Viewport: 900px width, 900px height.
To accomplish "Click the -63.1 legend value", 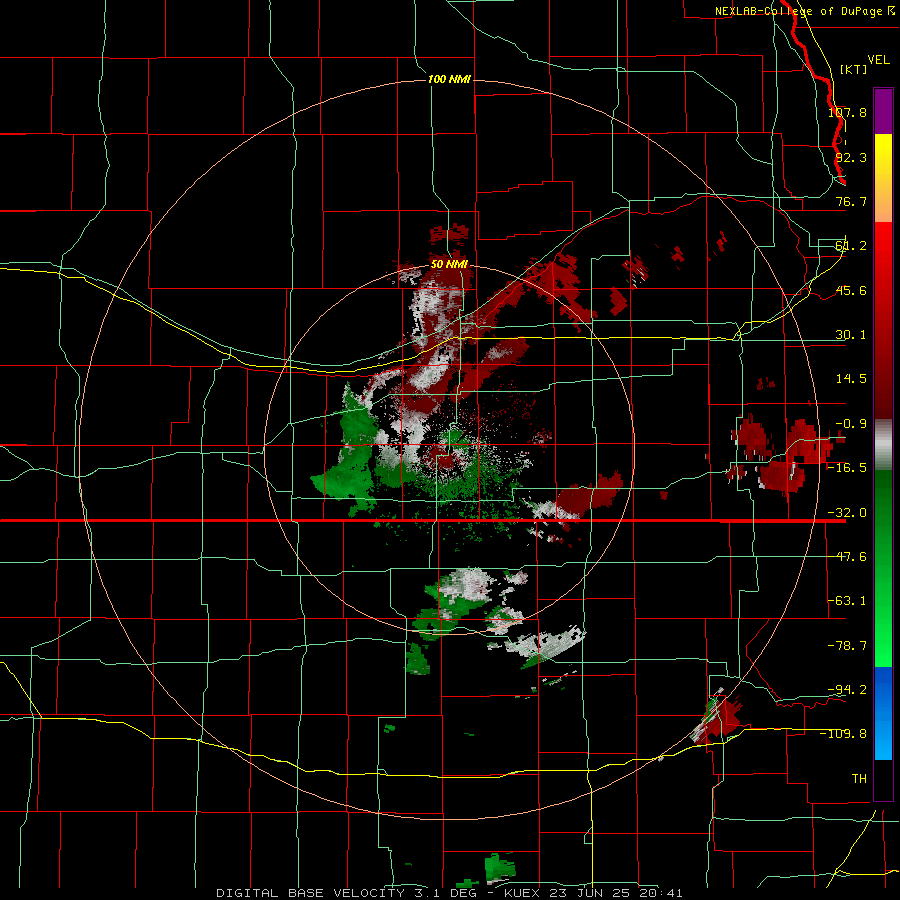I will tap(847, 601).
